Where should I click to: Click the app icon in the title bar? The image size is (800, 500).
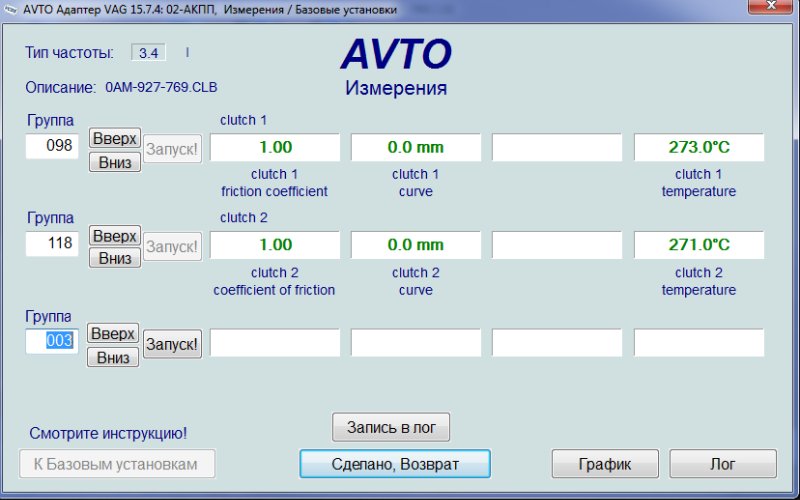coord(10,9)
